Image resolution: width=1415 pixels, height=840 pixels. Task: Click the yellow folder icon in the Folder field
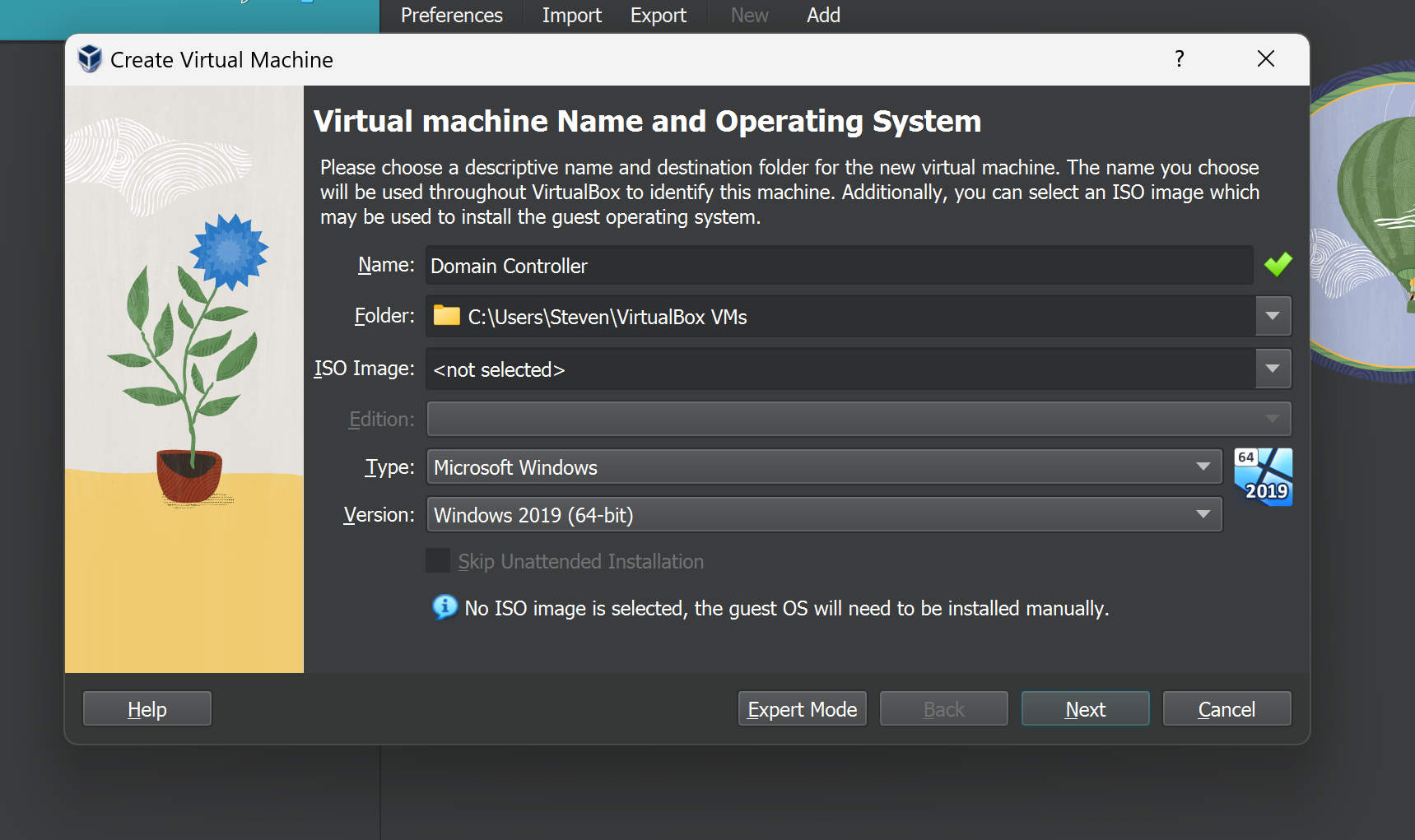[446, 316]
